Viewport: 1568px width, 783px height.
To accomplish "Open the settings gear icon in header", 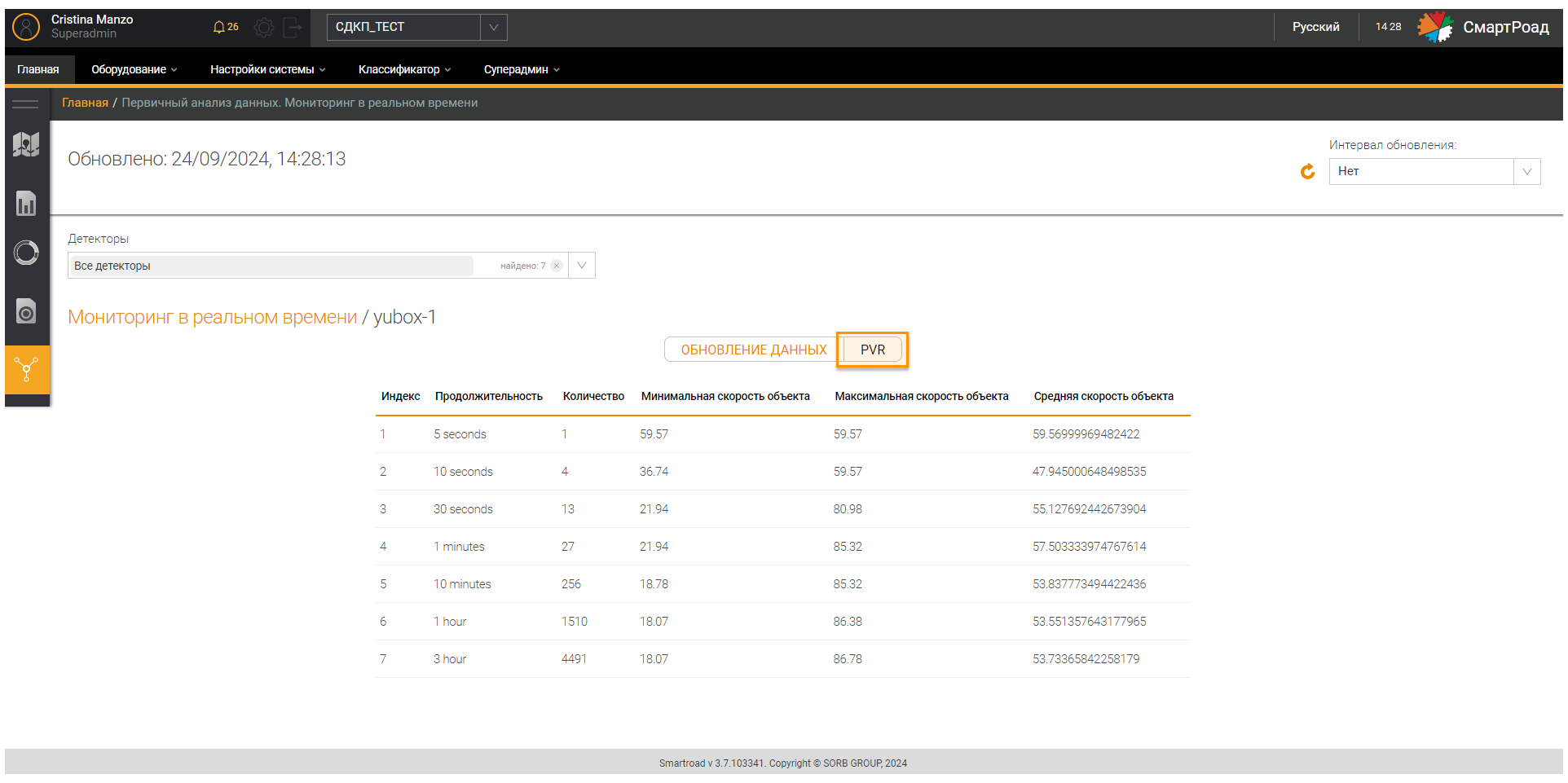I will click(264, 28).
